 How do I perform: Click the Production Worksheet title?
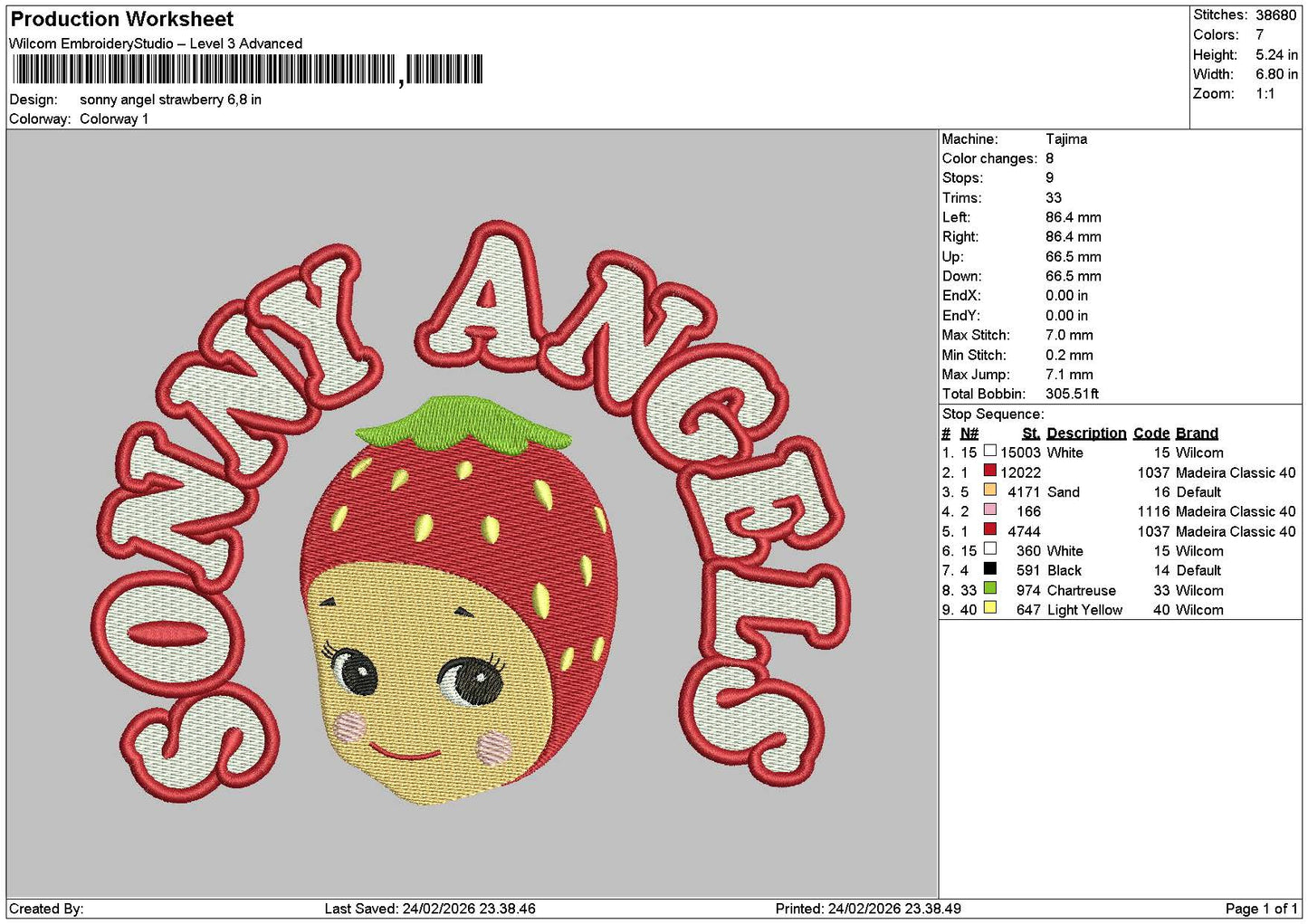click(121, 19)
